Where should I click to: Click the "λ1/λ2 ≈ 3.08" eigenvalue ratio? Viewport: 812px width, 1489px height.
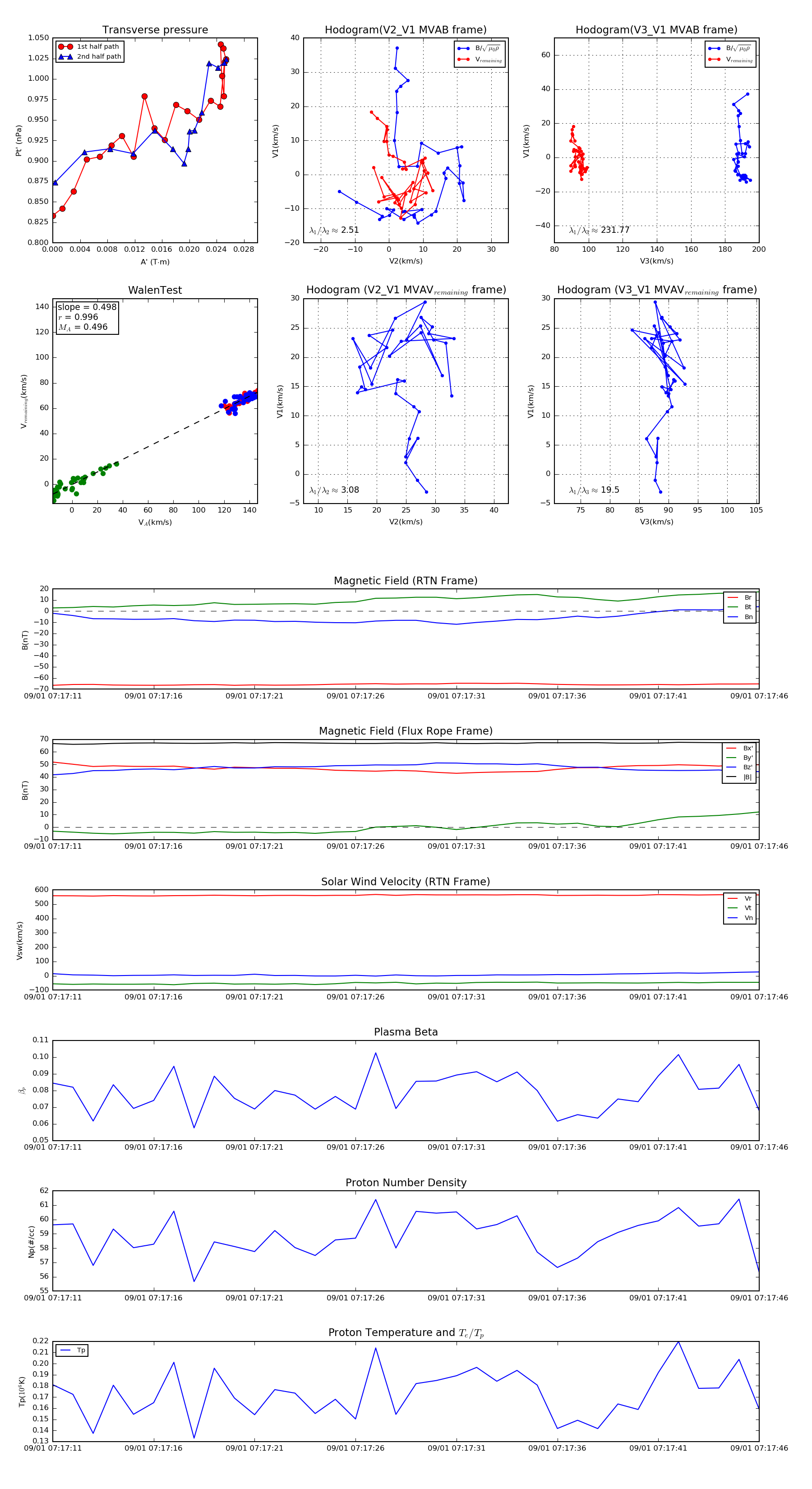[334, 490]
